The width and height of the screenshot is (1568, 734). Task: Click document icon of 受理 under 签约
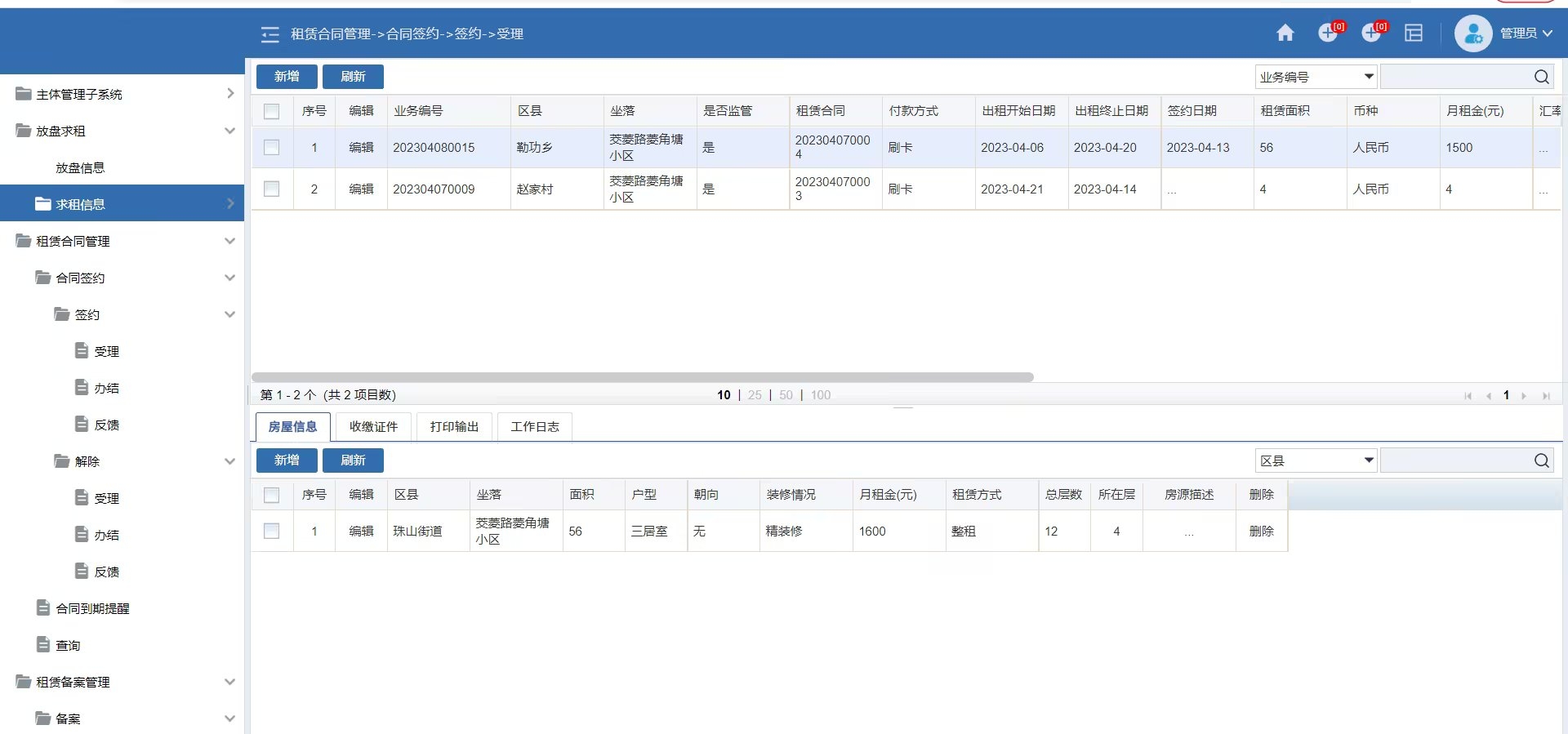[82, 350]
